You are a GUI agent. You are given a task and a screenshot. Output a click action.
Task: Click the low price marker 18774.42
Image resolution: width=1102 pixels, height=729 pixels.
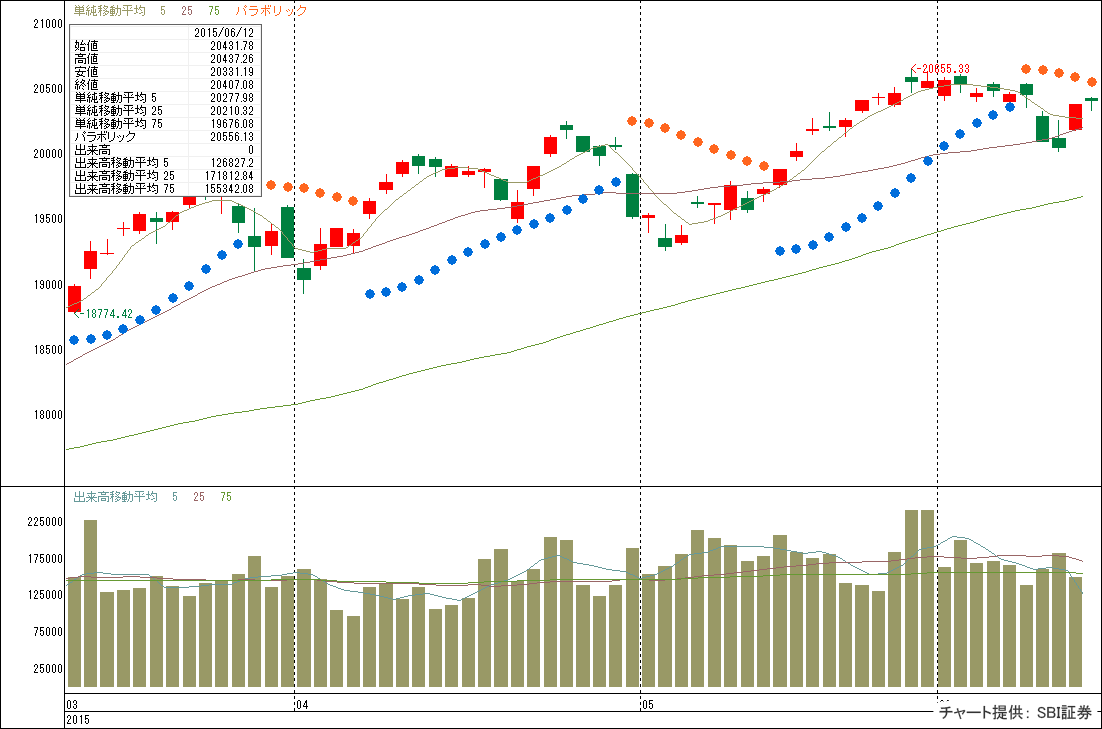(x=109, y=313)
